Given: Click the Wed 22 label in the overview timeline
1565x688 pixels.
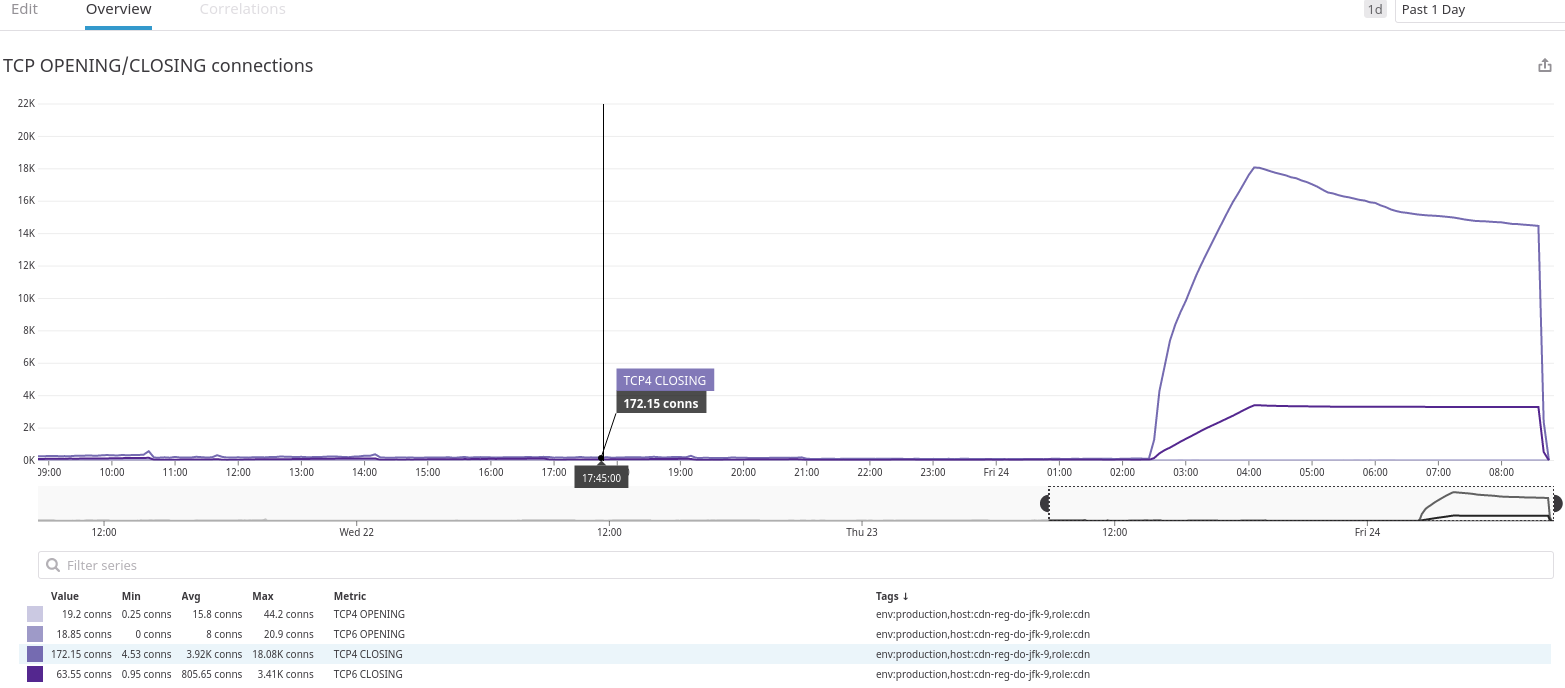Looking at the screenshot, I should pos(356,532).
